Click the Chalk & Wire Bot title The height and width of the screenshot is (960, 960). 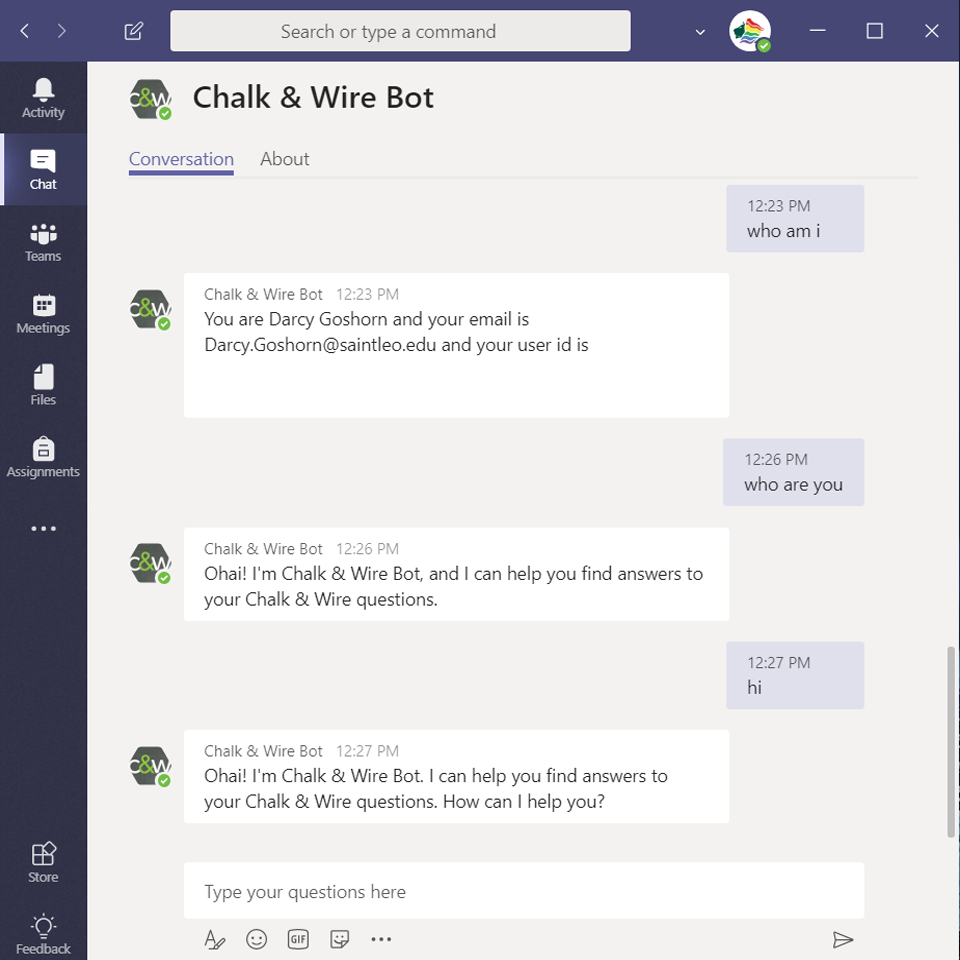tap(313, 98)
